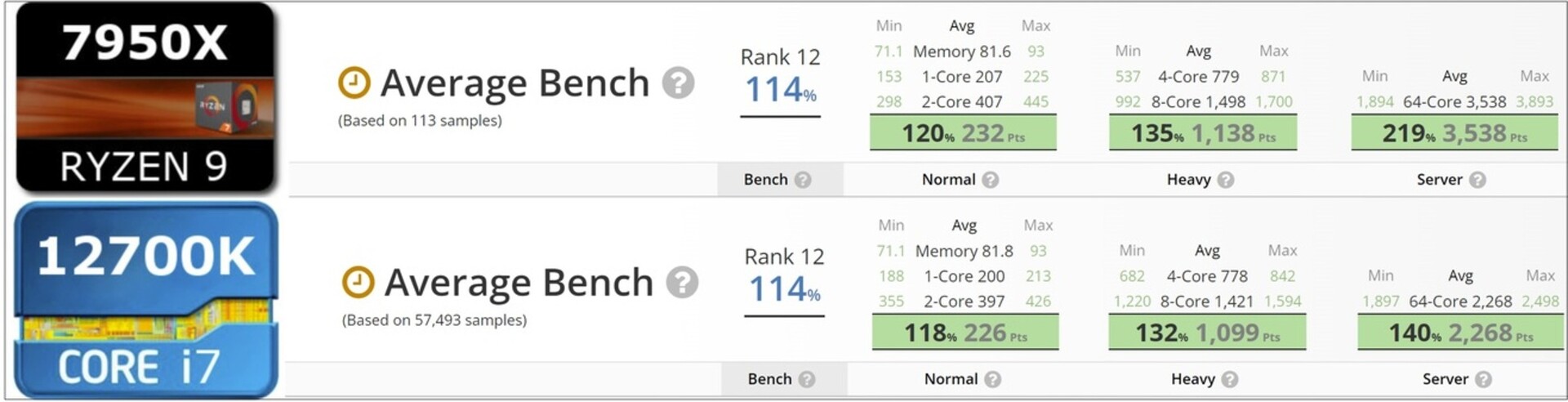Open the Ryzen 9 7950X product thumbnail
This screenshot has height=402, width=1568.
coord(145,98)
